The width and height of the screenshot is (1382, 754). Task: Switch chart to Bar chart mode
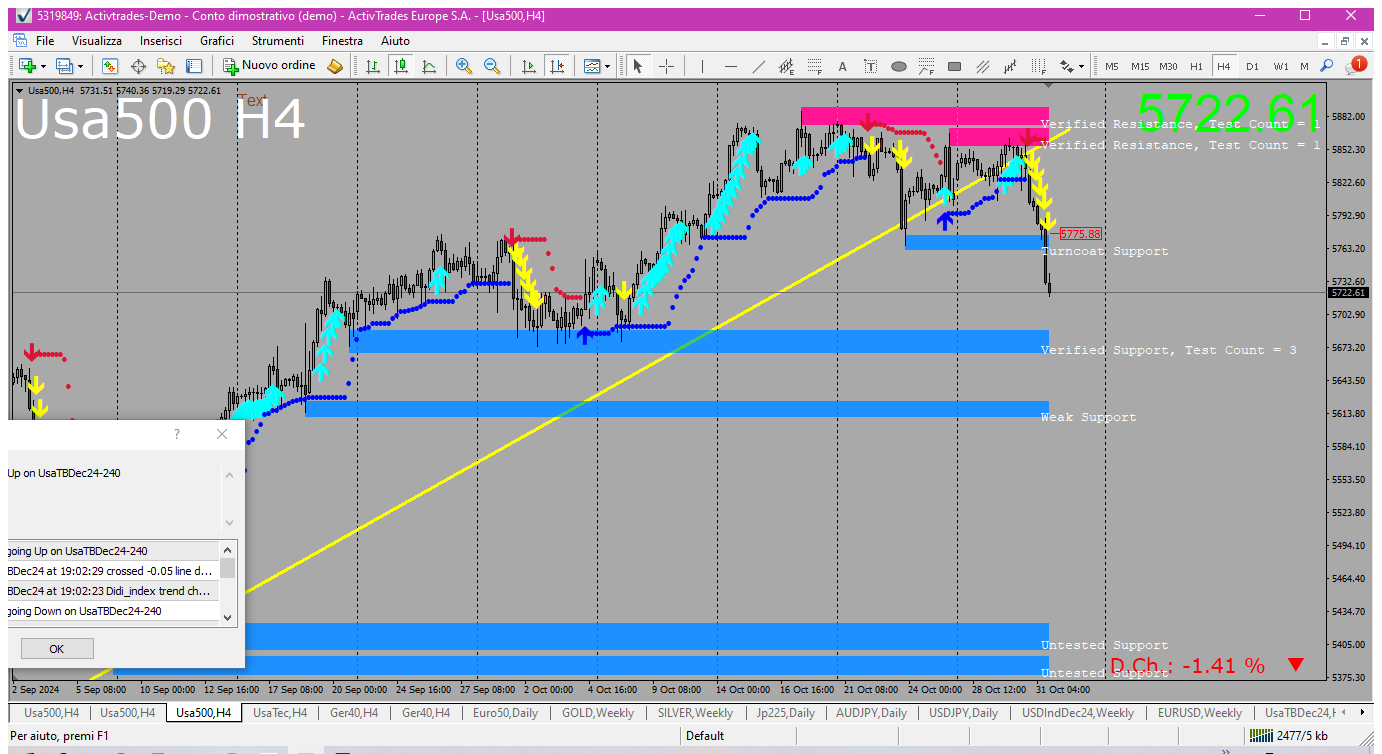pyautogui.click(x=373, y=66)
